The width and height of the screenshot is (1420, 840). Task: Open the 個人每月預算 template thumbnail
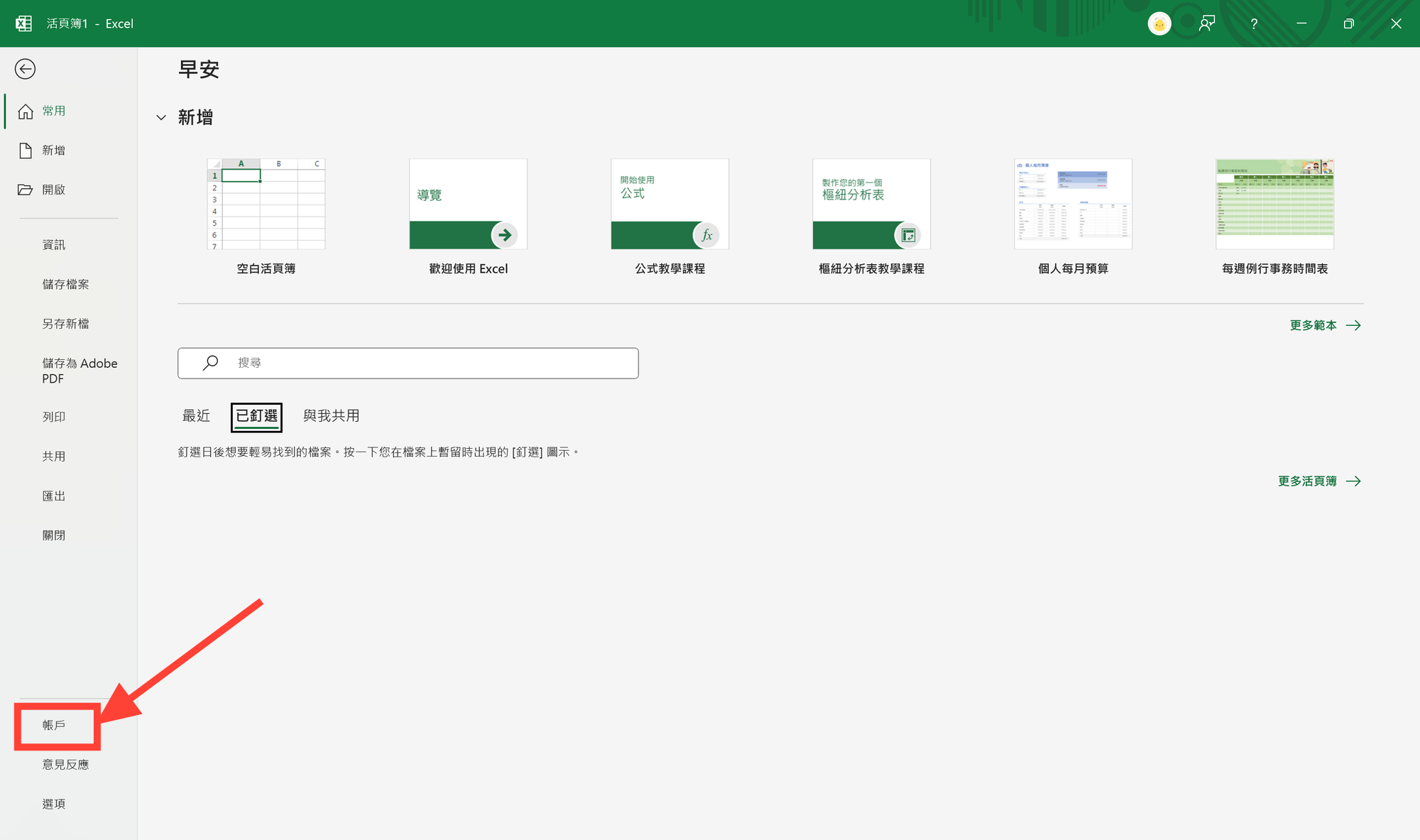[x=1073, y=204]
